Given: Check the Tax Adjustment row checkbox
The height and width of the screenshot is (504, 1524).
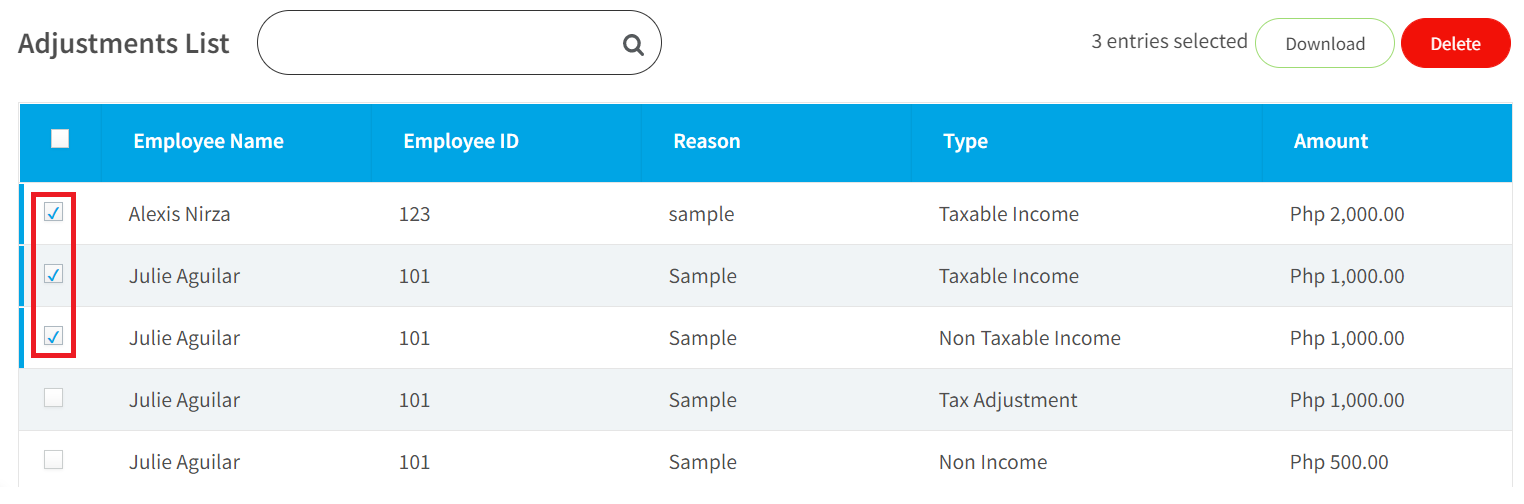Looking at the screenshot, I should click(54, 398).
